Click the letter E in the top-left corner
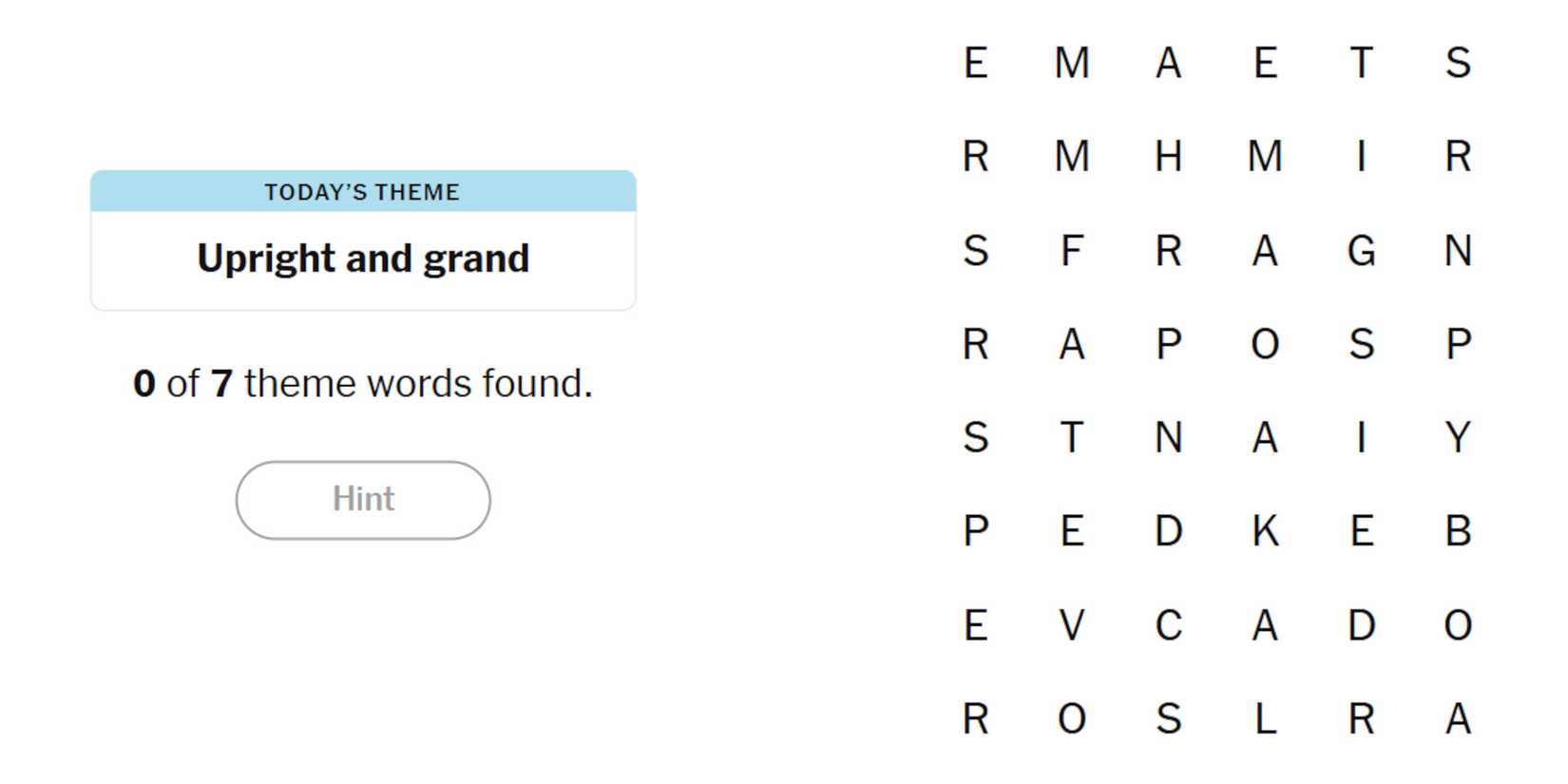This screenshot has height=784, width=1568. click(975, 64)
